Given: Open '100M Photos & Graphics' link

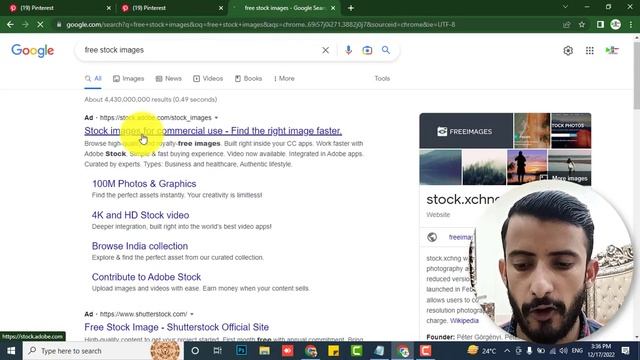Looking at the screenshot, I should coord(144,184).
